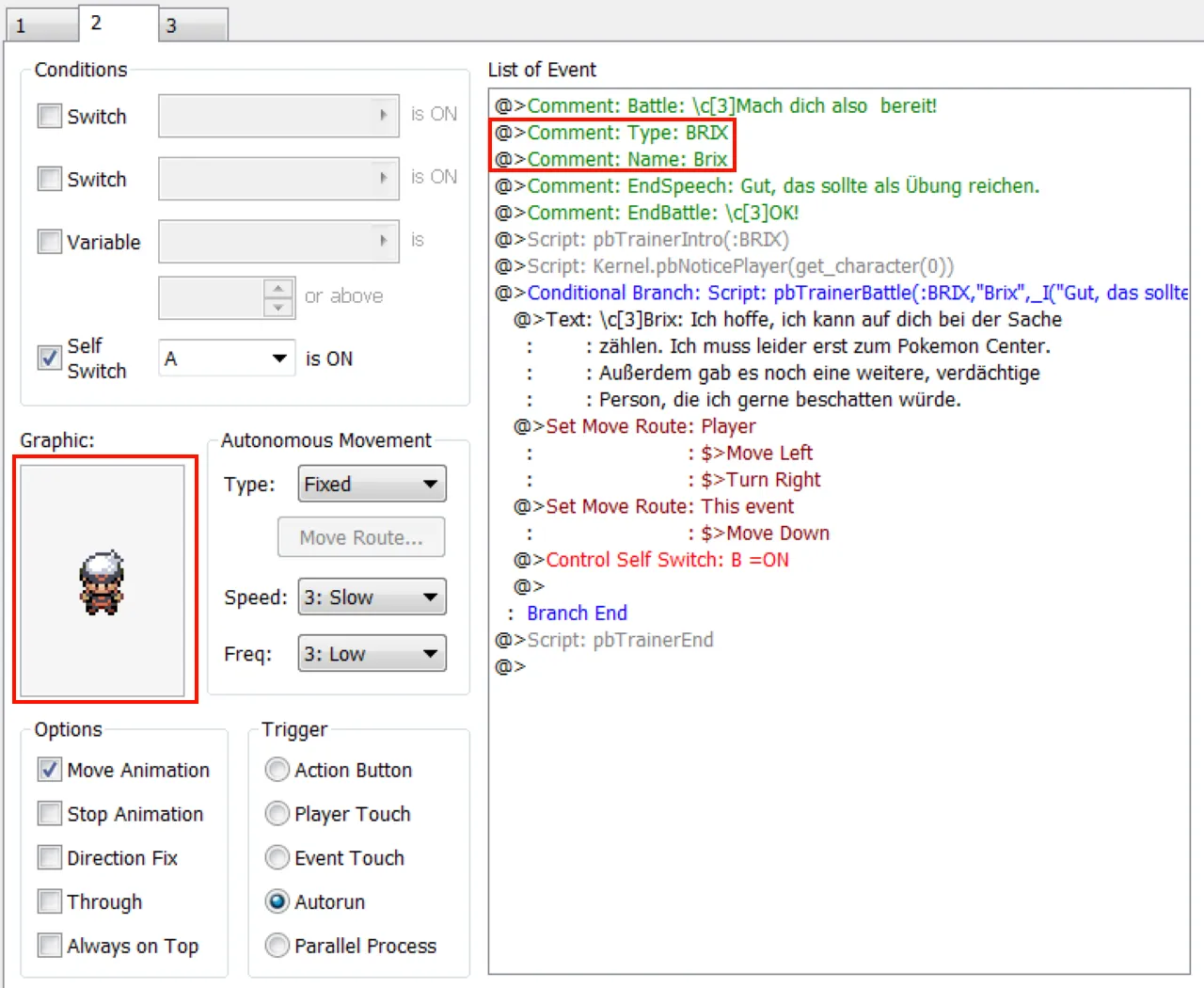Image resolution: width=1204 pixels, height=988 pixels.
Task: Select the Action Button trigger
Action: (277, 770)
